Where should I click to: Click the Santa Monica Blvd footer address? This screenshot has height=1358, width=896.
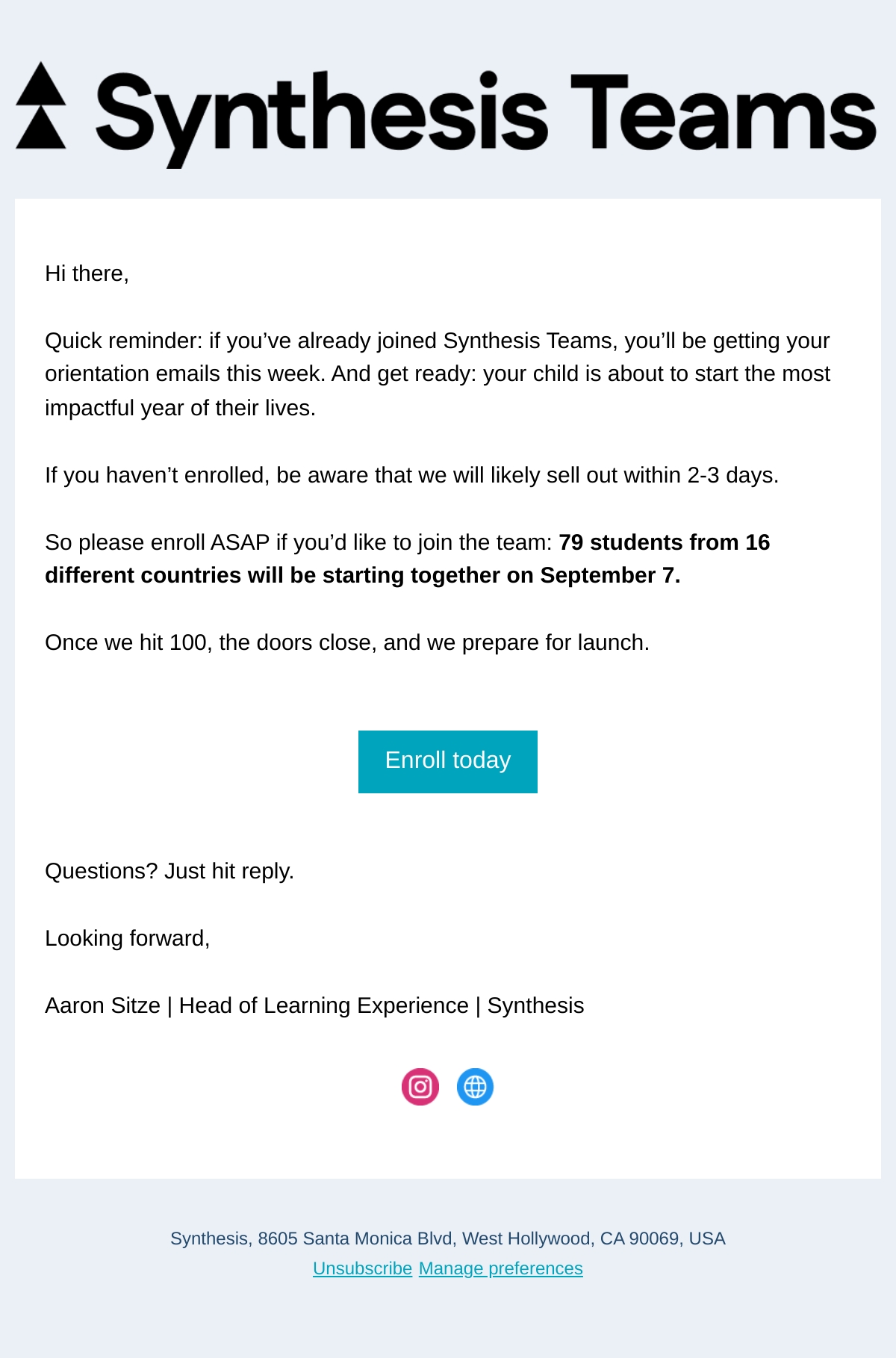tap(448, 1238)
